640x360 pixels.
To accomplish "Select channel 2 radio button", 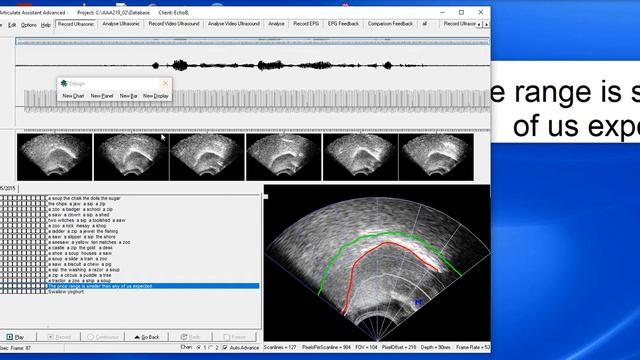I will (x=211, y=348).
